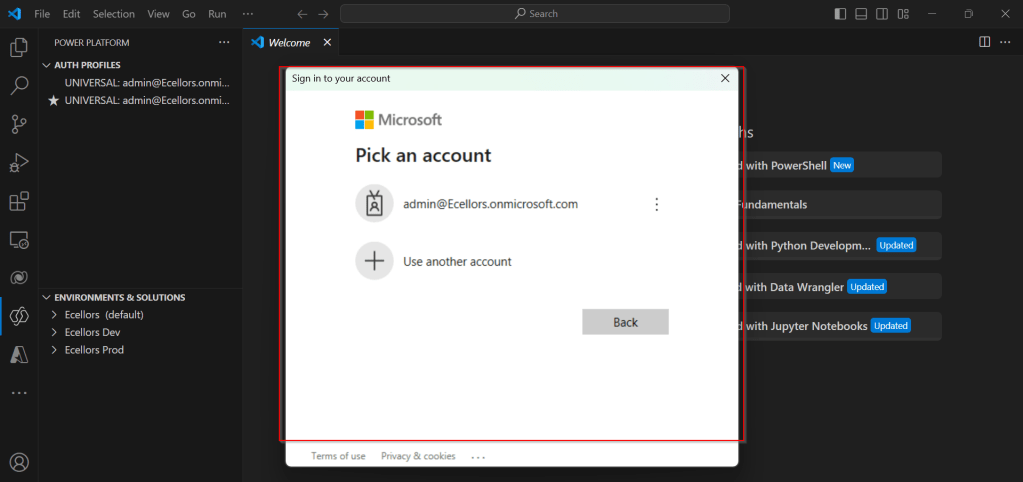Choose Use another account option
This screenshot has width=1023, height=482.
(x=457, y=262)
